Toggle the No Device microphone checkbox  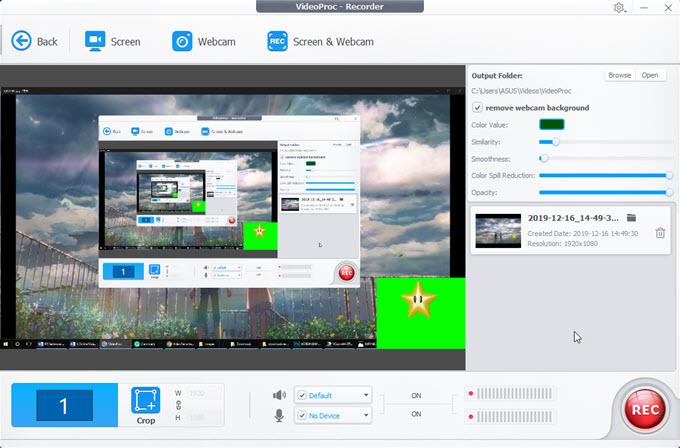click(x=301, y=414)
